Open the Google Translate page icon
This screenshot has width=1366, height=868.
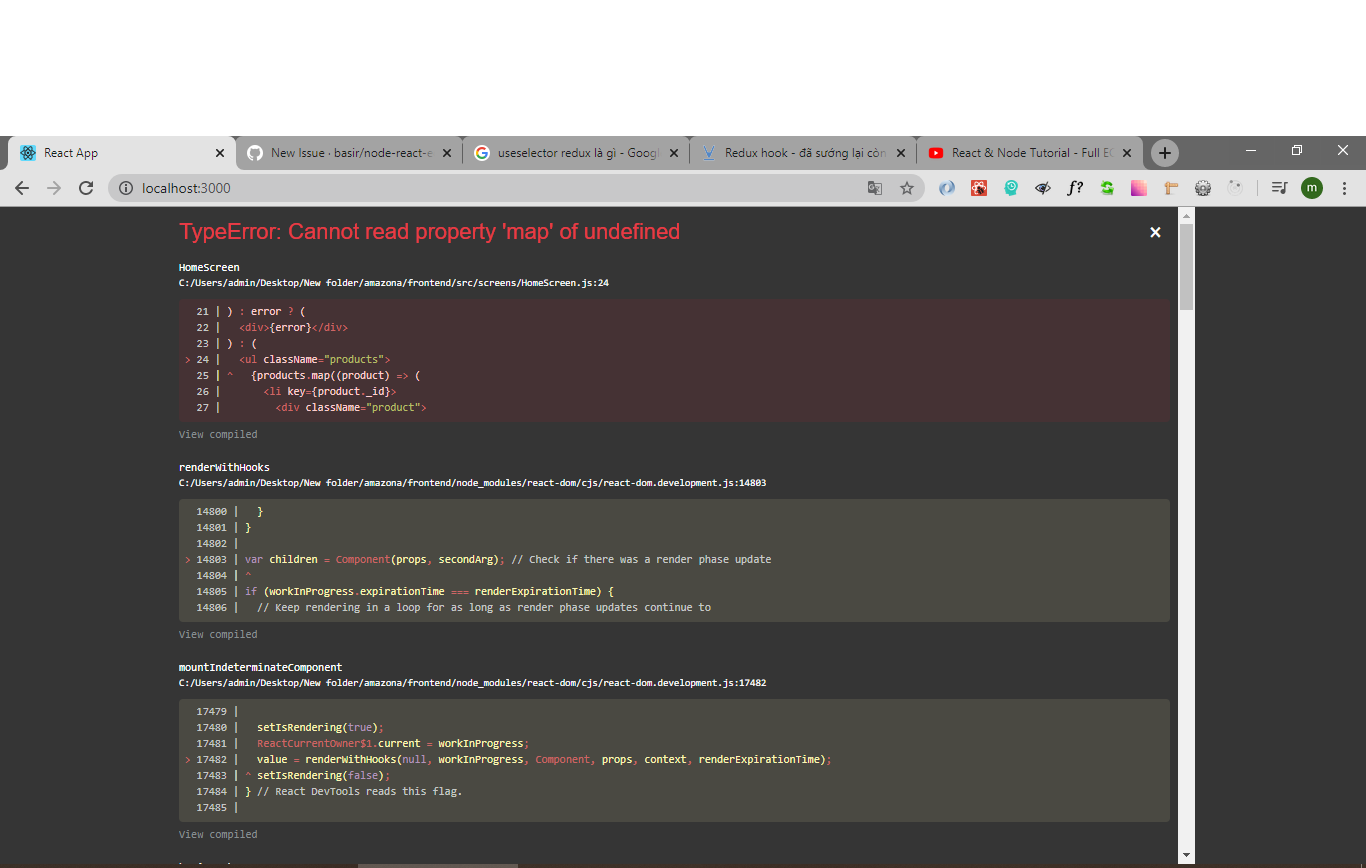tap(875, 188)
